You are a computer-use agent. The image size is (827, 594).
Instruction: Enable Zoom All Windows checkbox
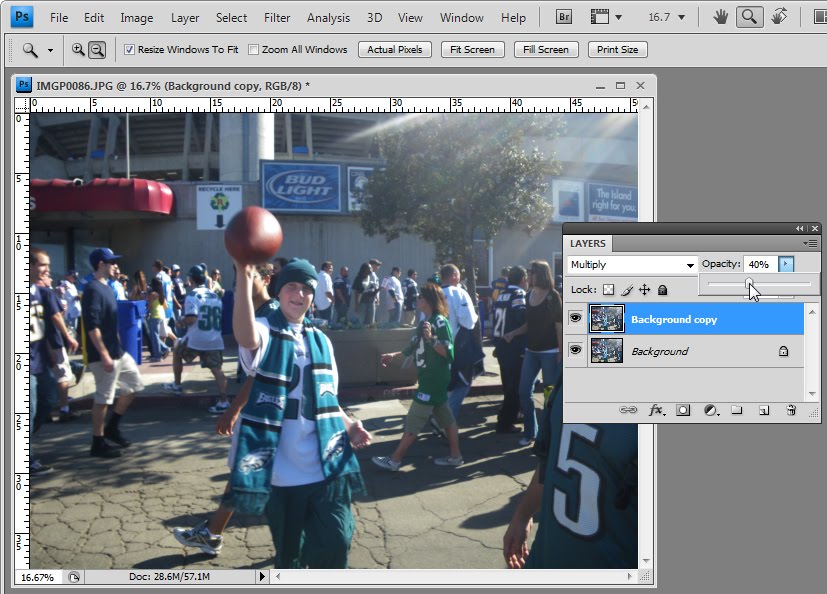tap(254, 50)
